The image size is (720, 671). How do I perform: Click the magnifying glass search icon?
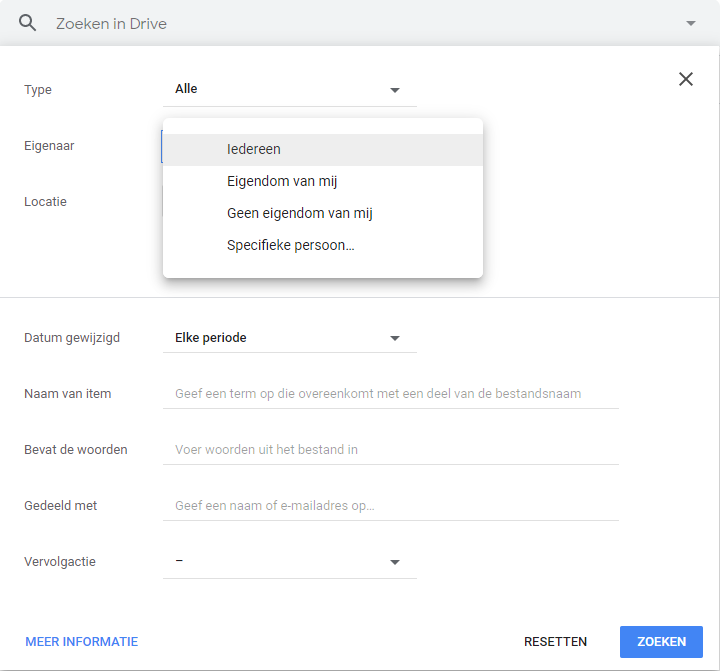(x=28, y=23)
